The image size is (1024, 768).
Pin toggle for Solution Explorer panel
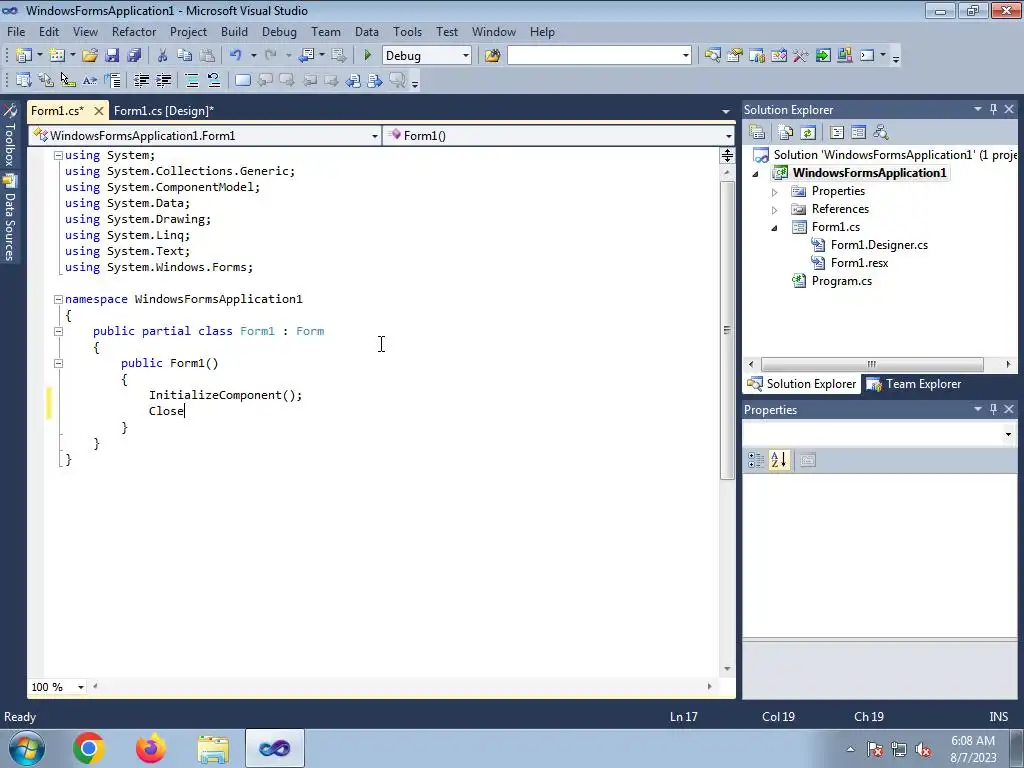(993, 109)
